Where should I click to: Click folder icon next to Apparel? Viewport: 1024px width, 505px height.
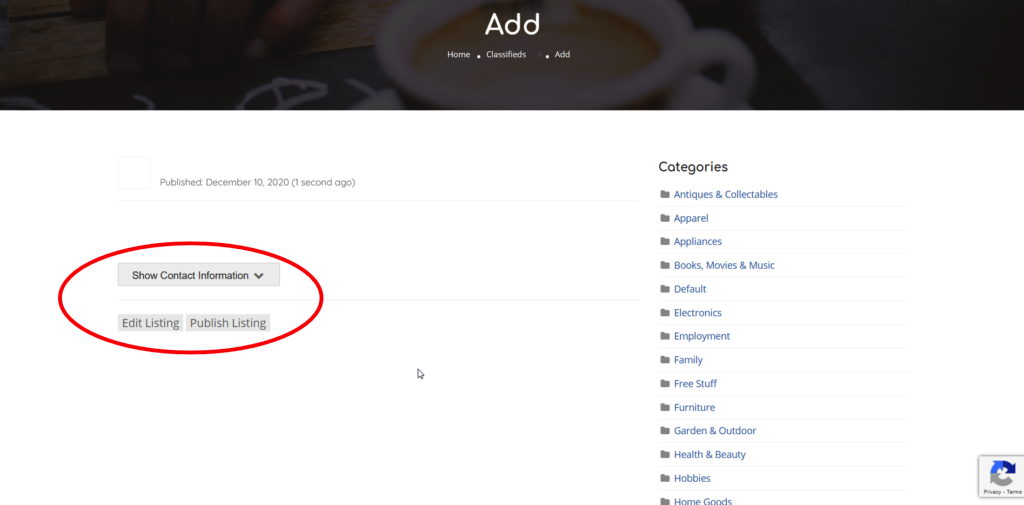click(x=665, y=218)
